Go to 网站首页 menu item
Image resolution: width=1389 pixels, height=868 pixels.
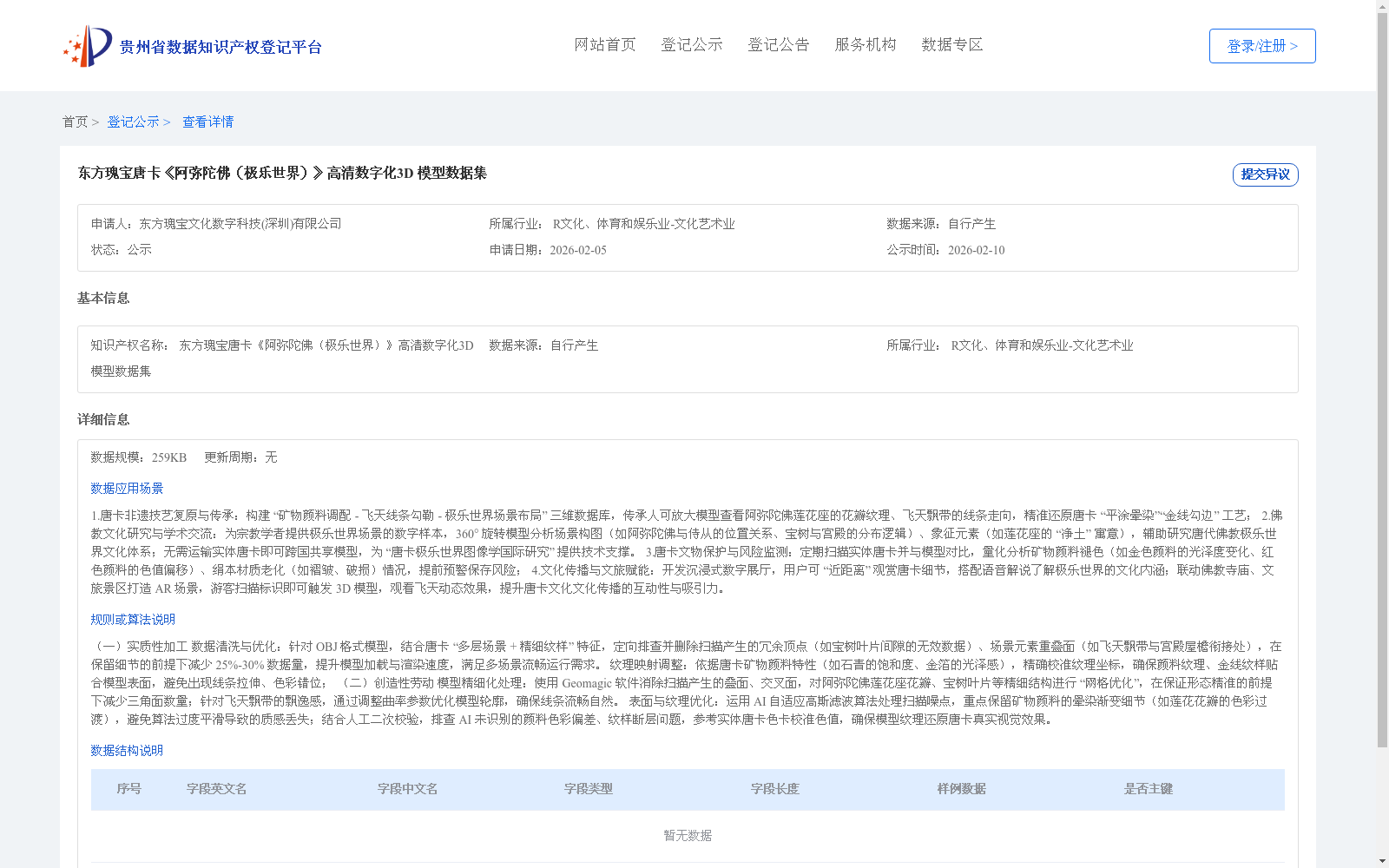click(x=605, y=44)
